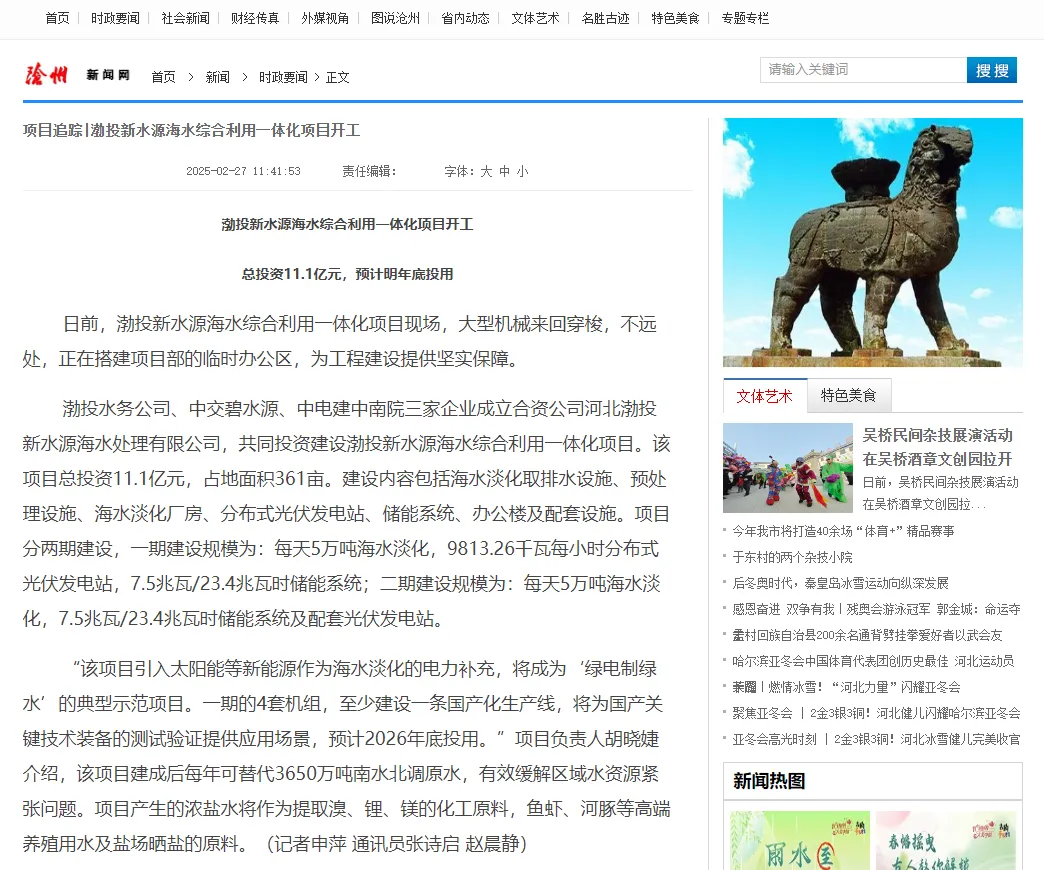Visit 名胜古迹 section

(605, 18)
